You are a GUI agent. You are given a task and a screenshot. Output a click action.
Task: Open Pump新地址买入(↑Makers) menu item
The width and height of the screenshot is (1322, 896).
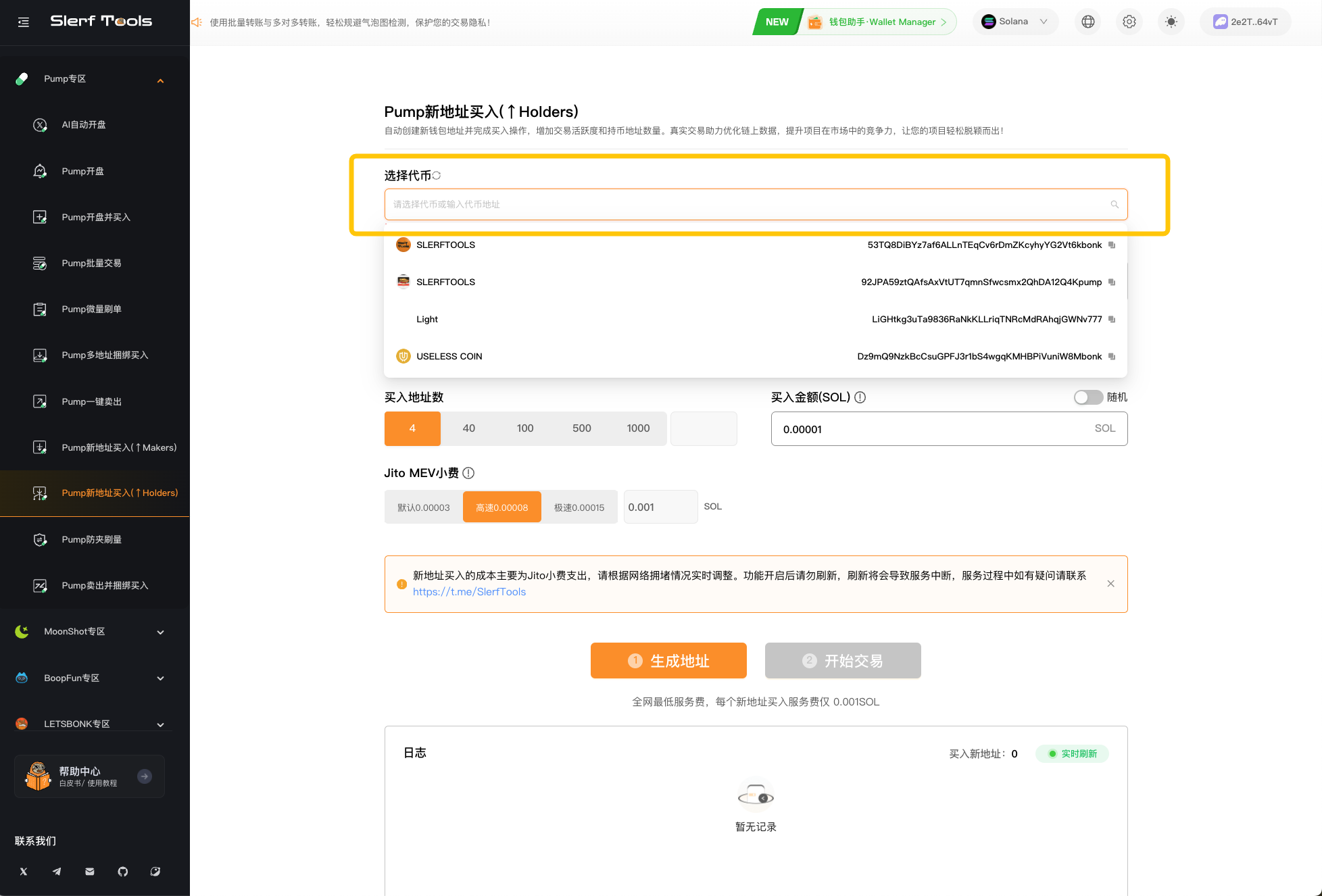95,447
